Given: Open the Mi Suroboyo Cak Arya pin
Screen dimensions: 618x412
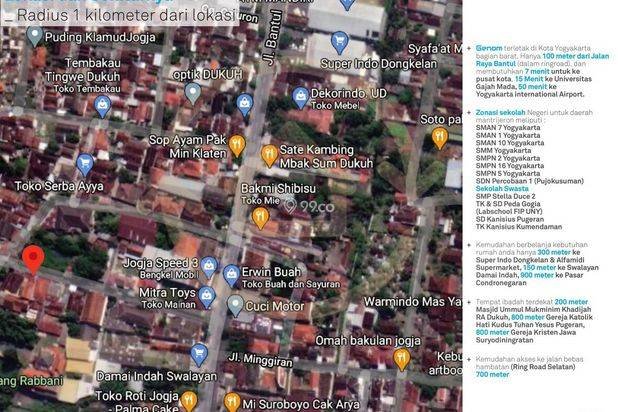Looking at the screenshot, I should 232,402.
